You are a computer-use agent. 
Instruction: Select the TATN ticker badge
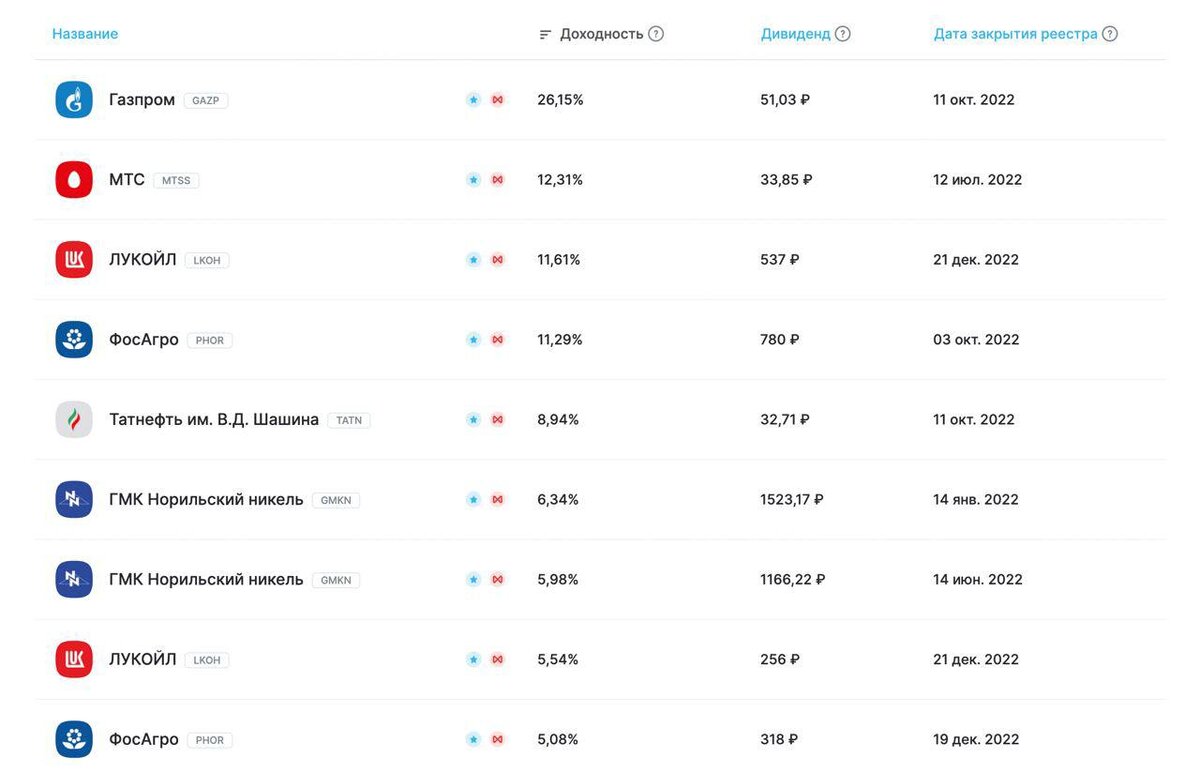349,421
